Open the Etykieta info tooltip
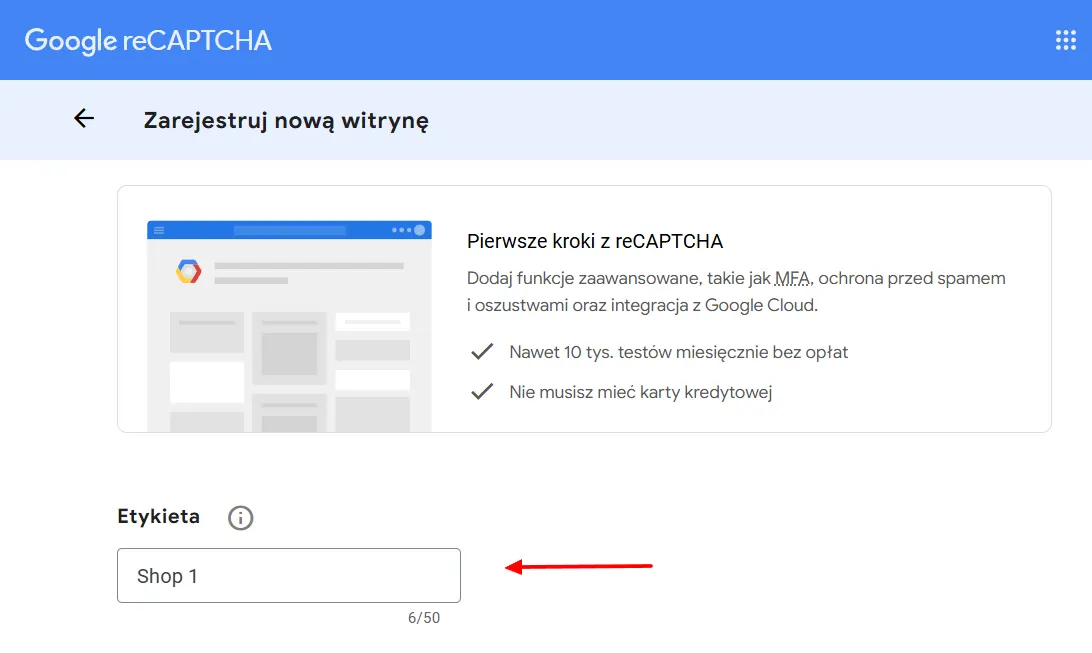 [240, 517]
